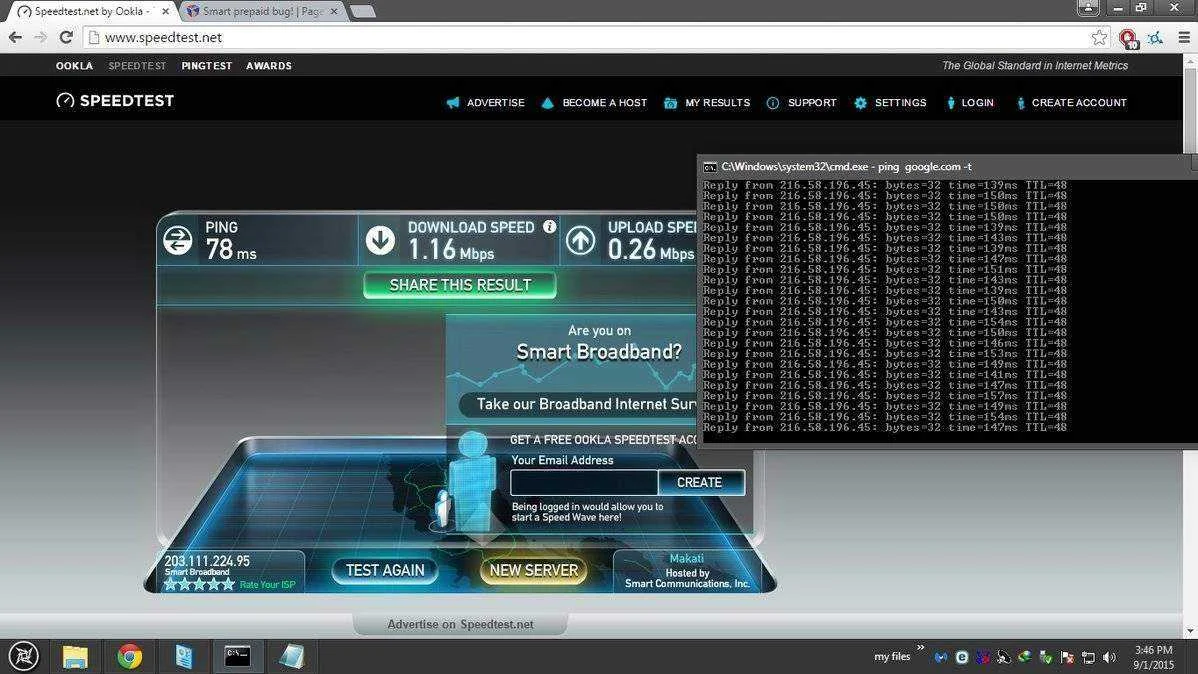
Task: Click the SHARE THIS RESULT button
Action: coord(460,285)
